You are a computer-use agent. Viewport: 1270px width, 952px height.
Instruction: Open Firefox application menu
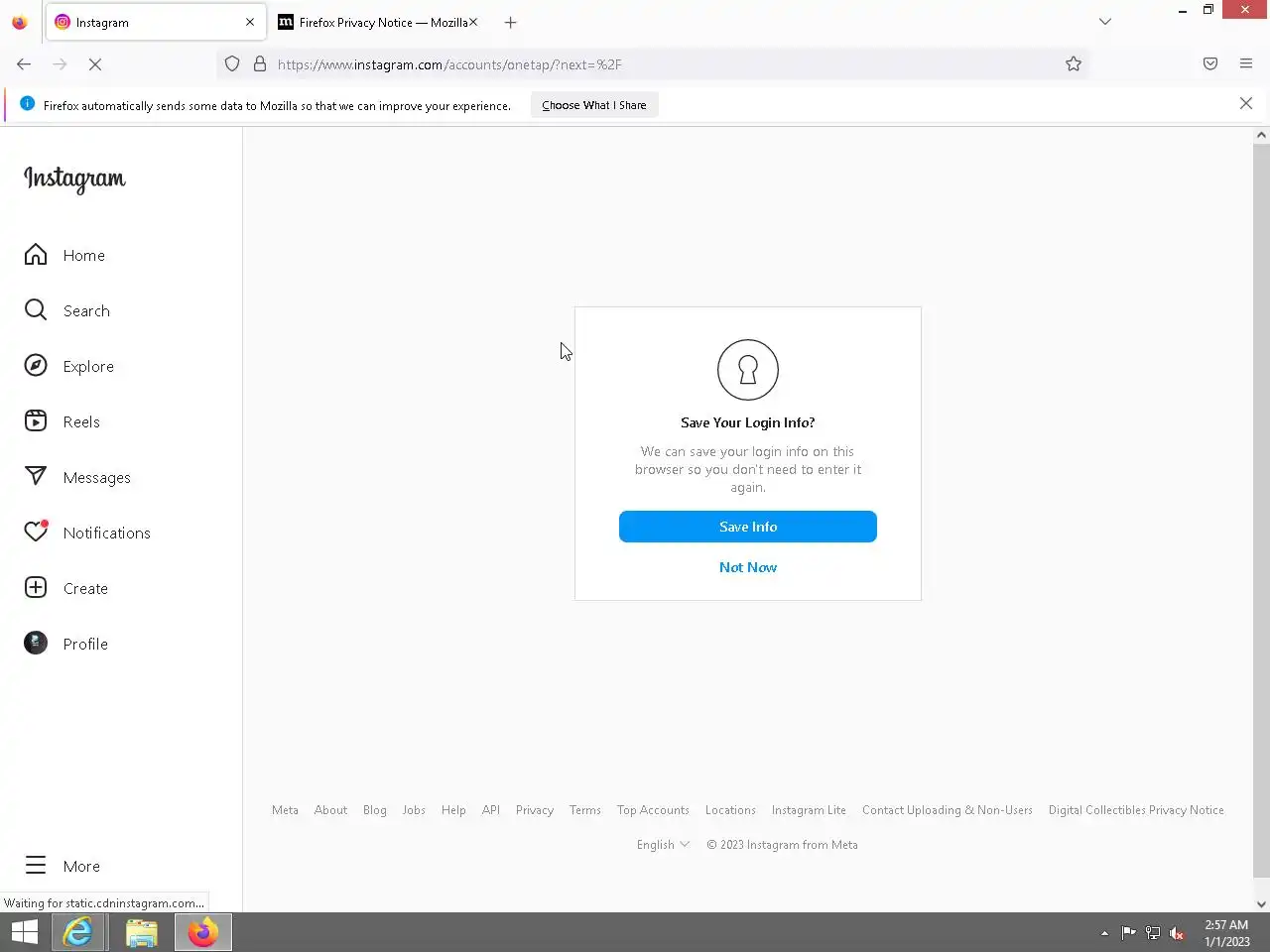click(1246, 64)
